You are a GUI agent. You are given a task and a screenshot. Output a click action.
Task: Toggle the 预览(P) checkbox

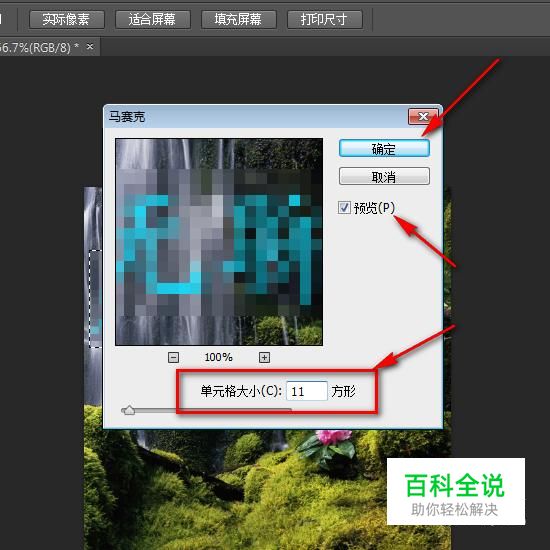[x=344, y=207]
